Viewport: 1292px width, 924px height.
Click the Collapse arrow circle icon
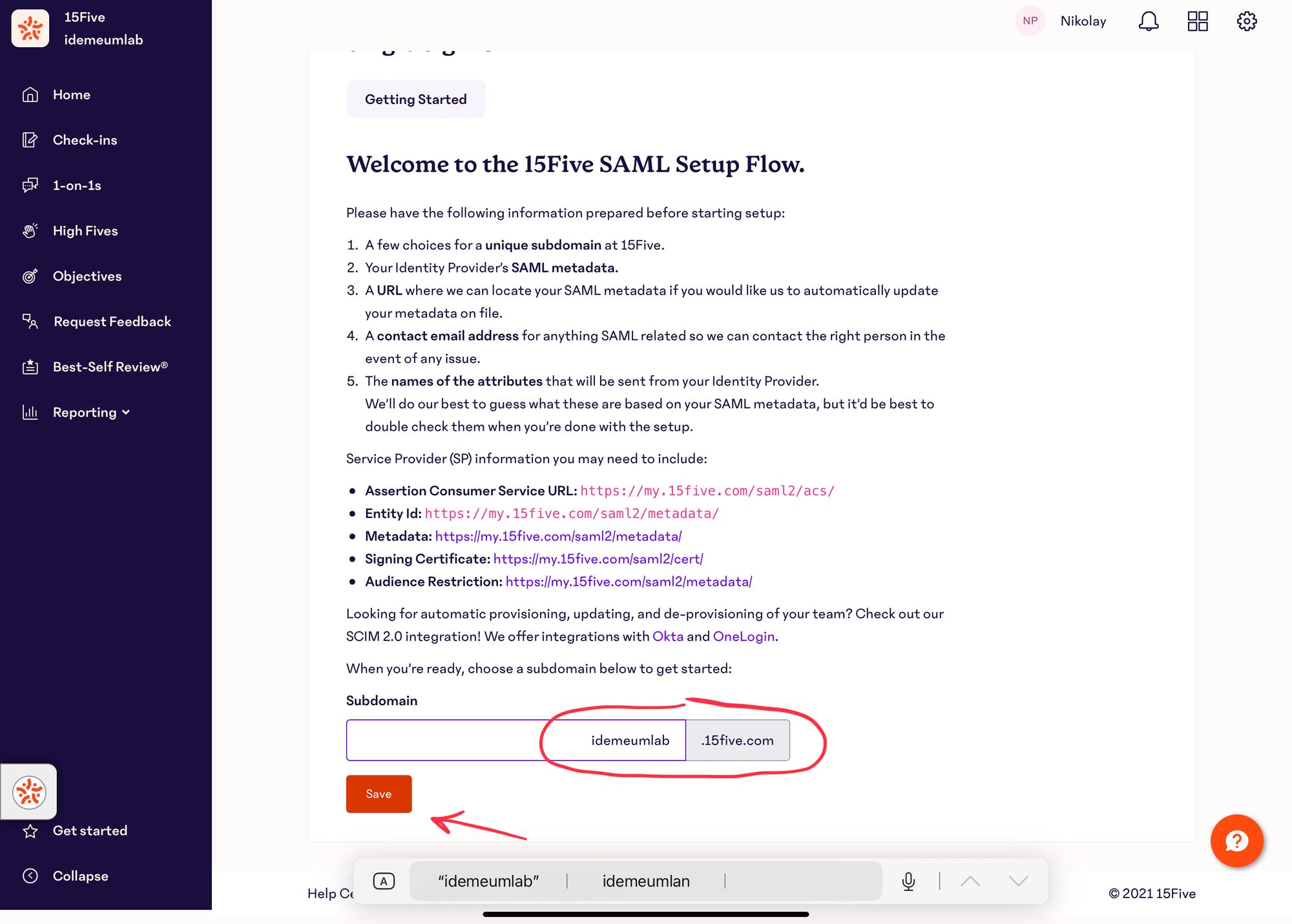tap(30, 876)
